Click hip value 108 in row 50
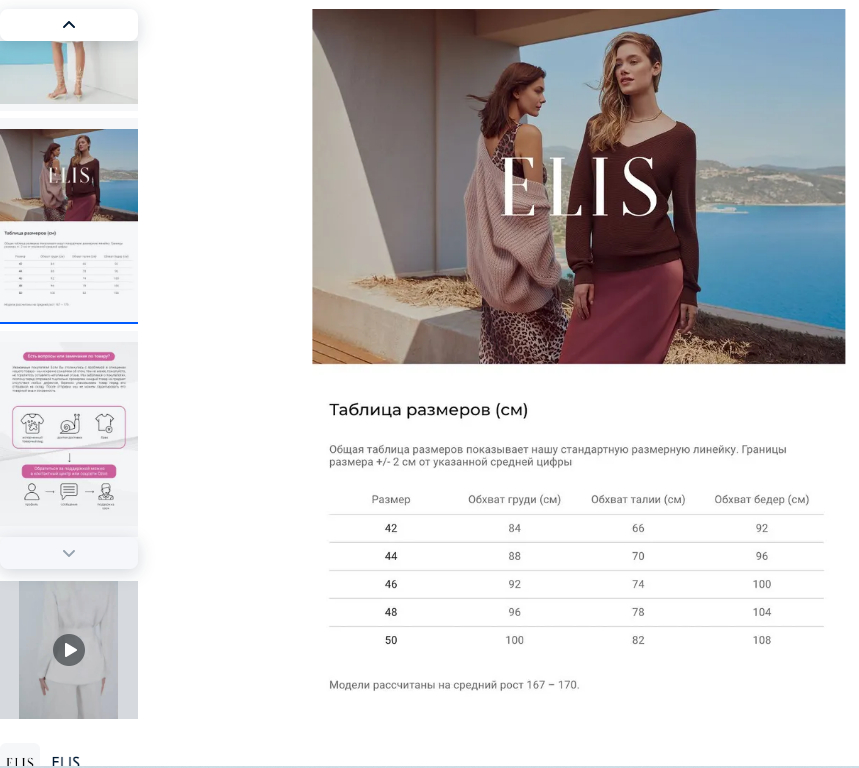 click(x=761, y=640)
